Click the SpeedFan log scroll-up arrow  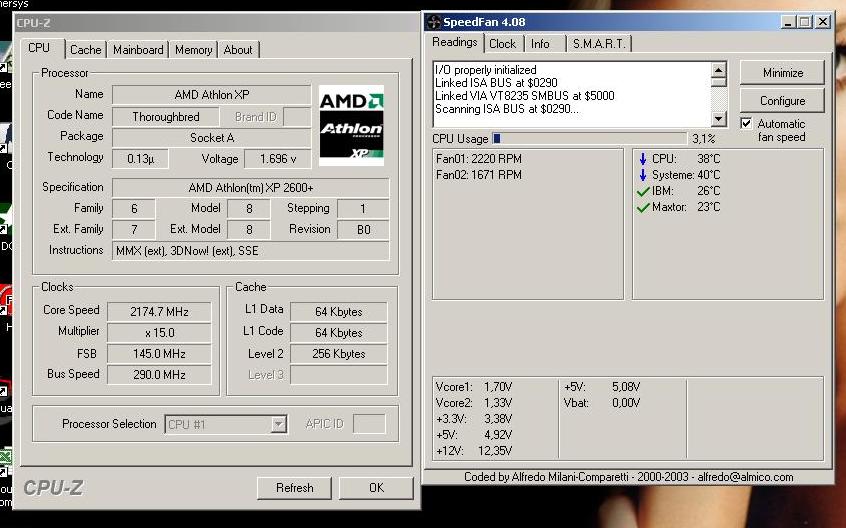pyautogui.click(x=718, y=70)
